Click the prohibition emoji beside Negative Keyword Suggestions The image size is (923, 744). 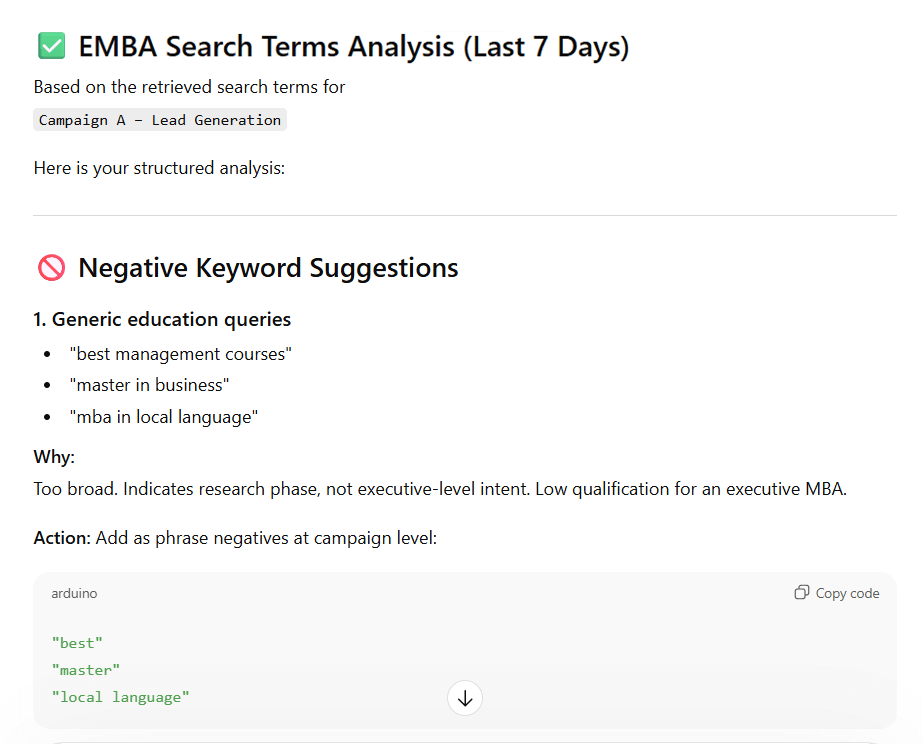pos(50,267)
